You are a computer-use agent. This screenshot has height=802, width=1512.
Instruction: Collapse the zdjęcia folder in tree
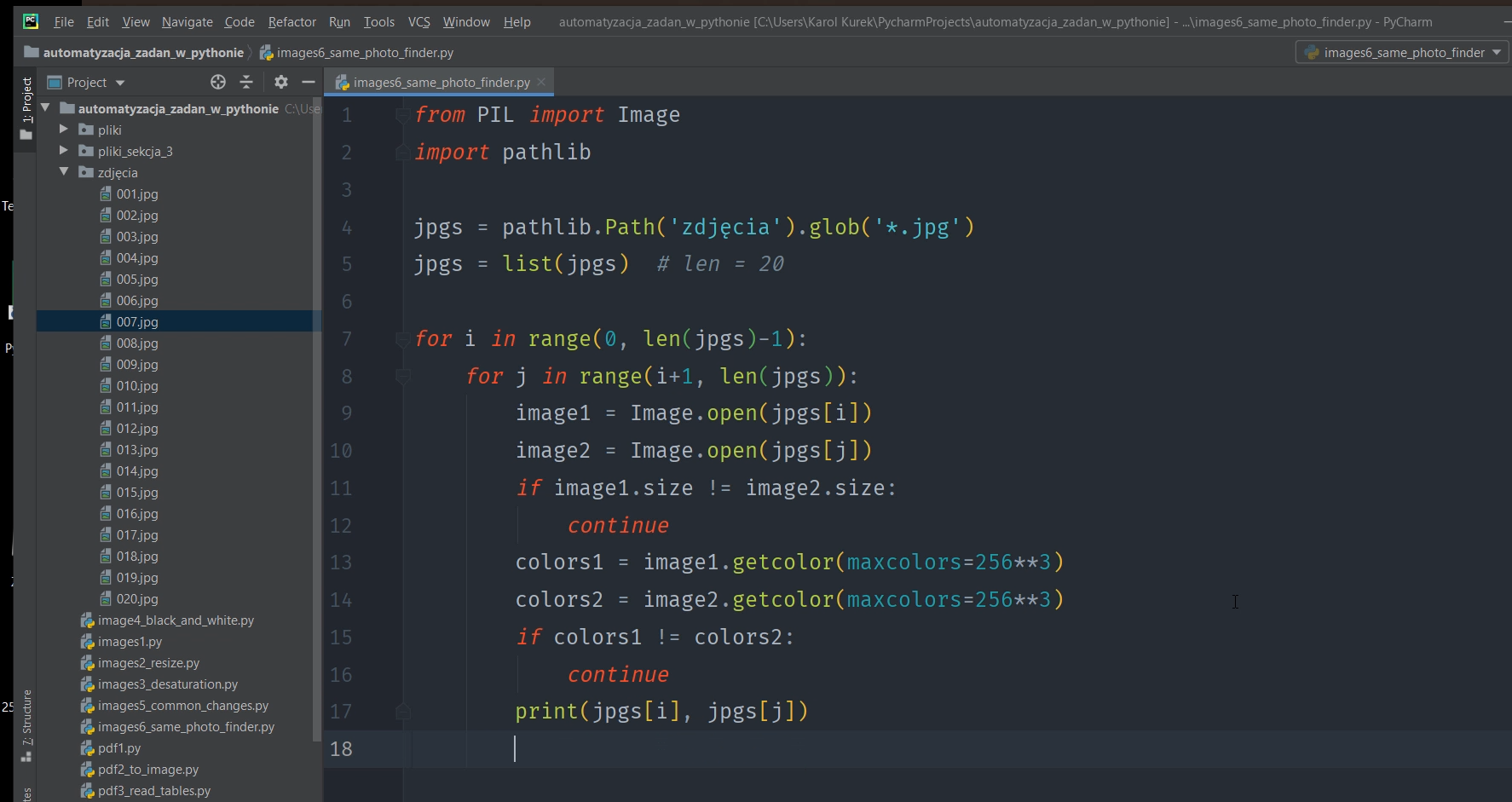coord(64,172)
